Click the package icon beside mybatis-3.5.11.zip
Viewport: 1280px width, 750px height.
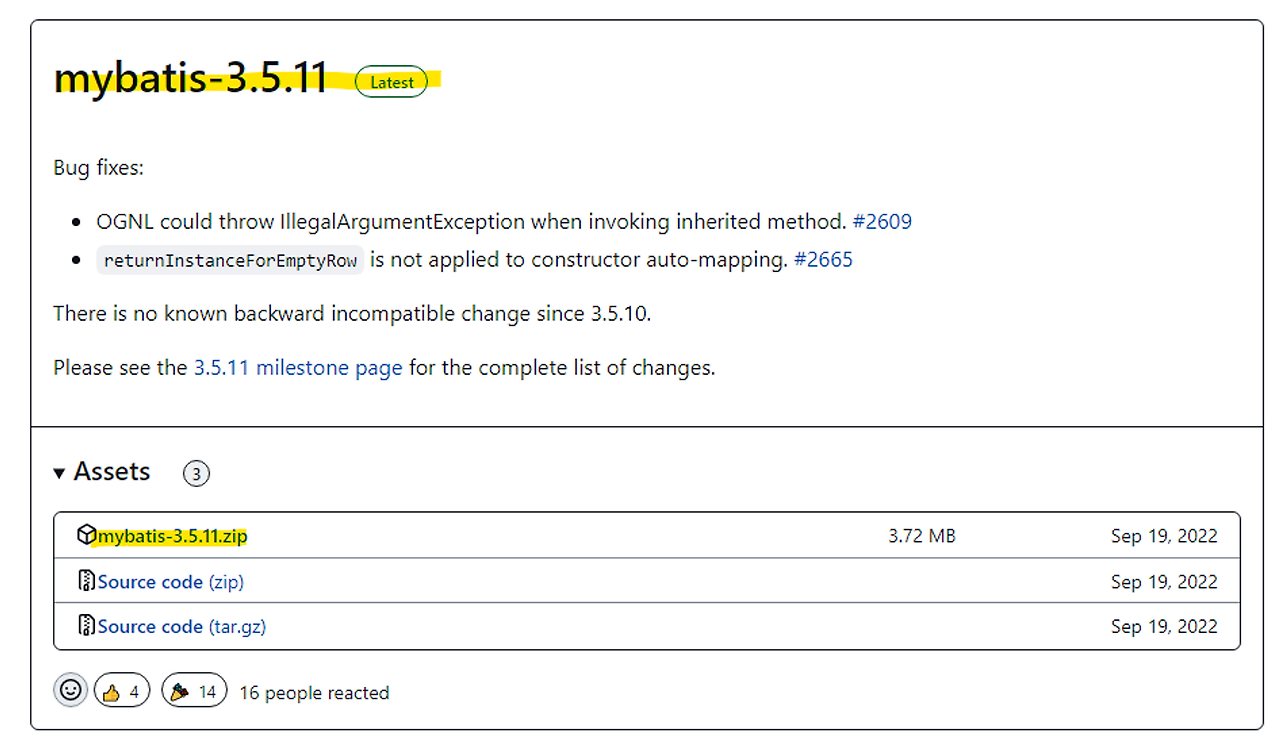coord(86,535)
